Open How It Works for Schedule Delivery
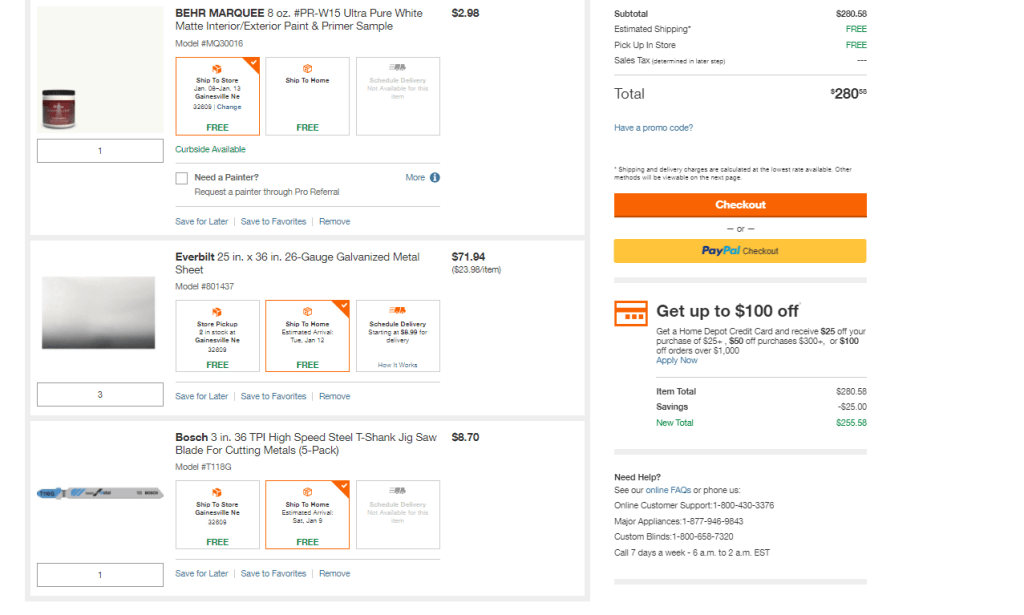 tap(397, 365)
